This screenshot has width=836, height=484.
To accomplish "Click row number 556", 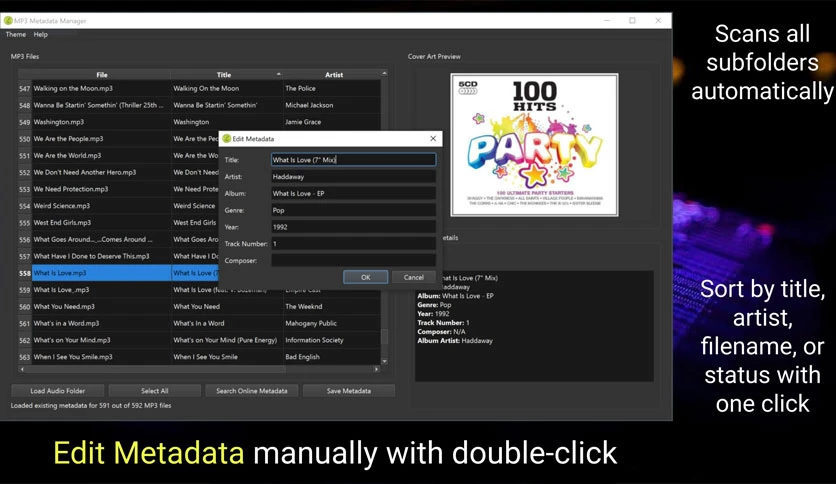I will tap(25, 240).
